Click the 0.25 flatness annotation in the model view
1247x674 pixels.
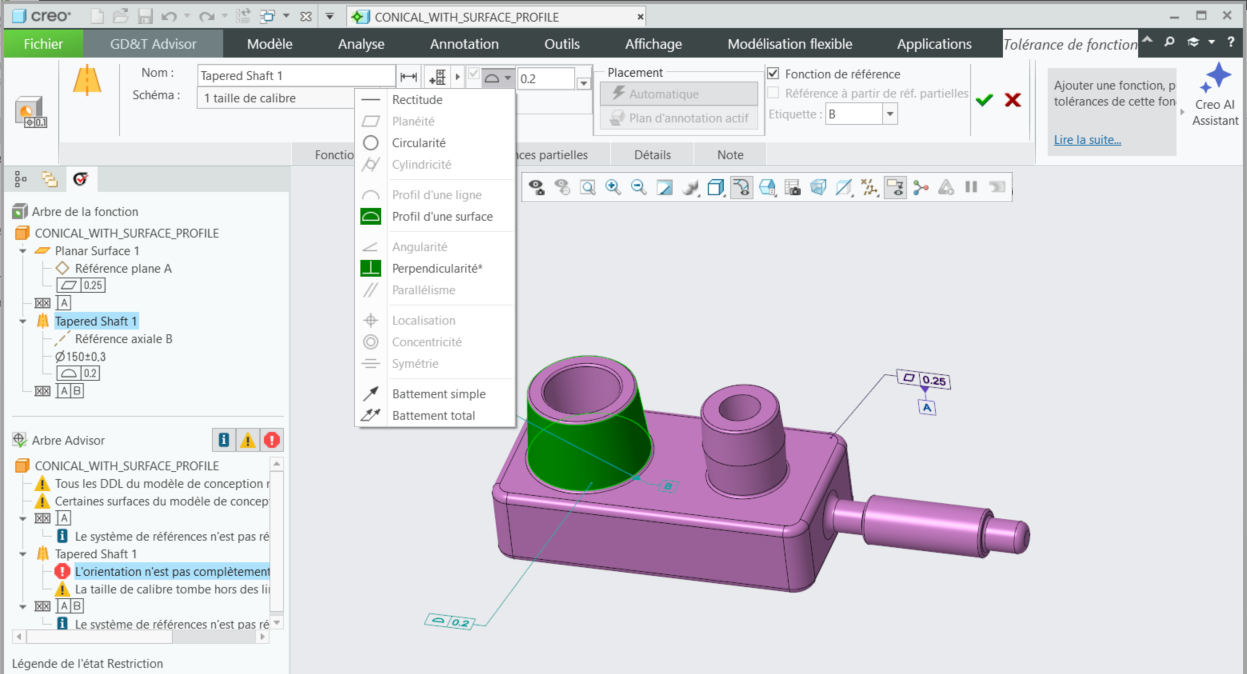925,380
